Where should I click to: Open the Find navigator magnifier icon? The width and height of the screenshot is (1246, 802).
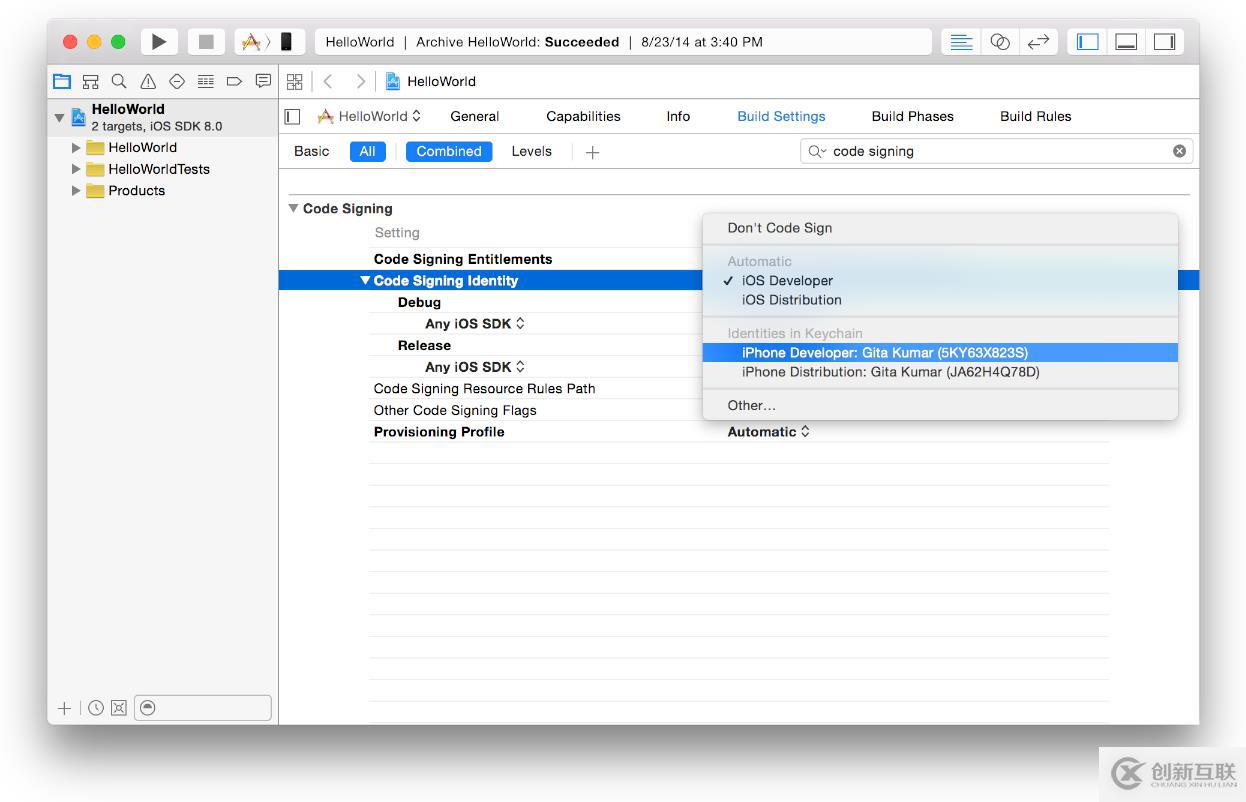[119, 81]
